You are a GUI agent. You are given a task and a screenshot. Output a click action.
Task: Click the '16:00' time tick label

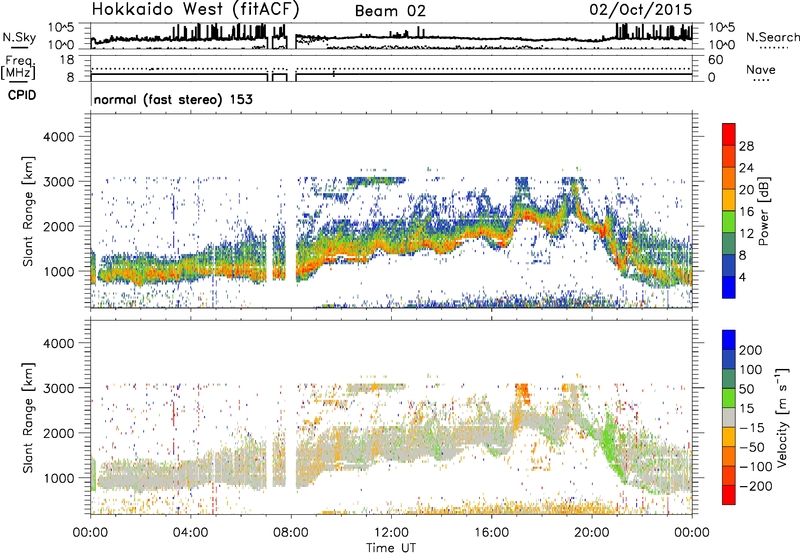point(491,533)
